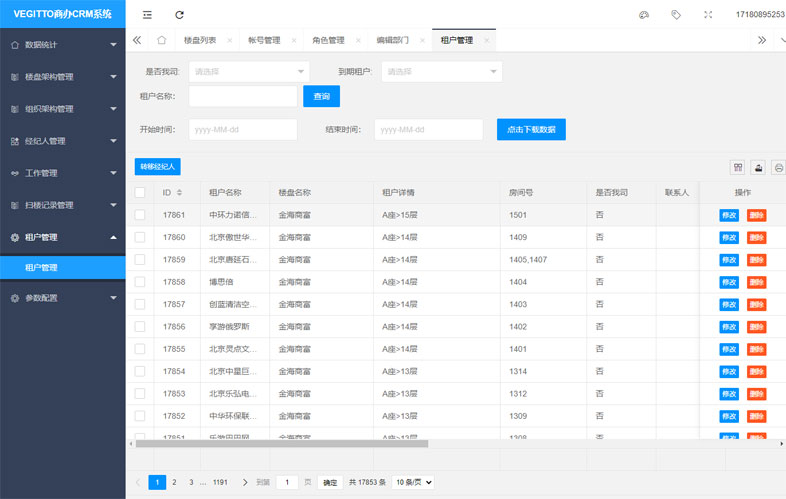Image resolution: width=786 pixels, height=499 pixels.
Task: Sort table by ID column arrows
Action: tap(179, 193)
